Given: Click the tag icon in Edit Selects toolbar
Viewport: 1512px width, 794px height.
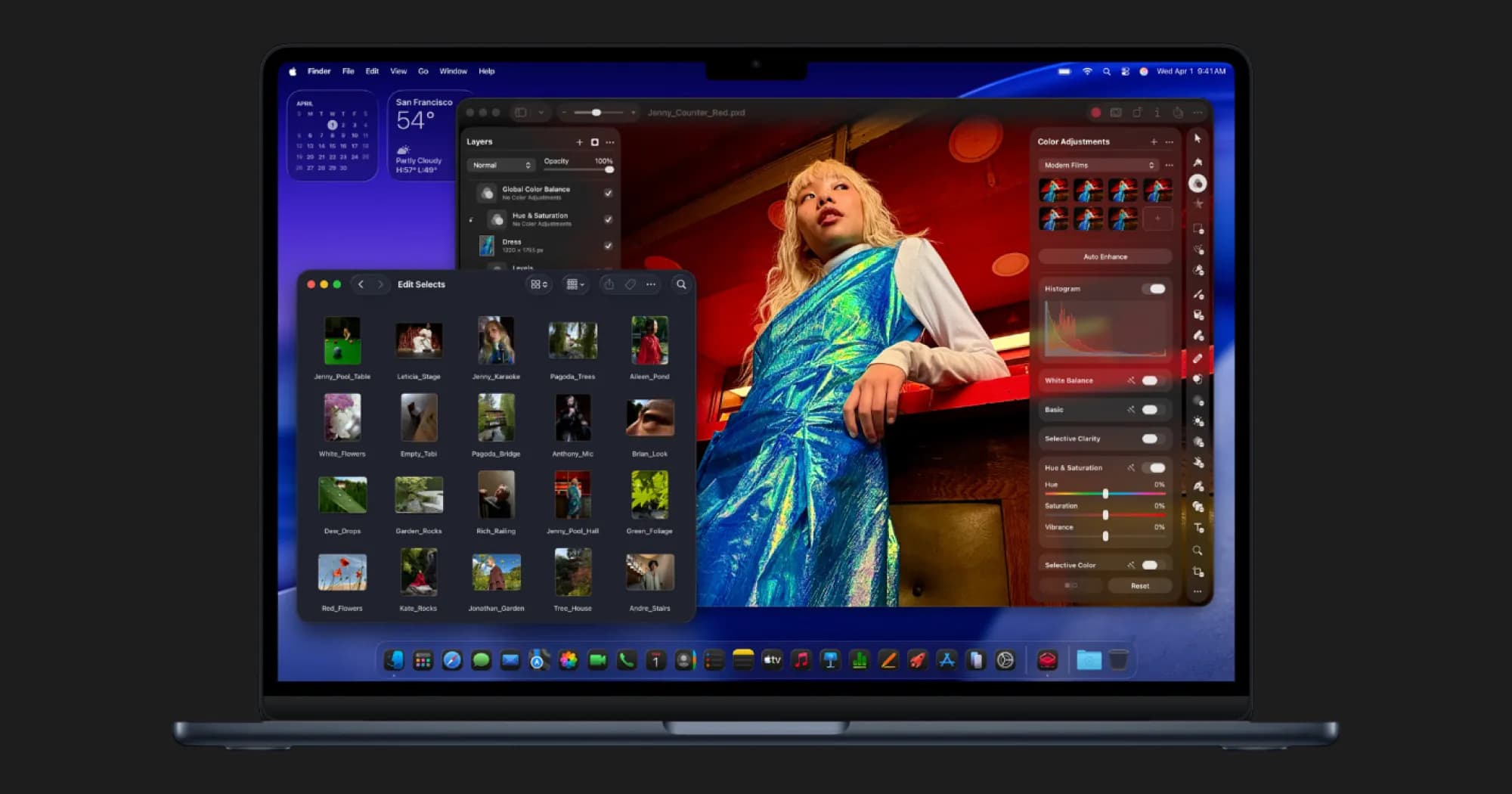Looking at the screenshot, I should tap(630, 284).
